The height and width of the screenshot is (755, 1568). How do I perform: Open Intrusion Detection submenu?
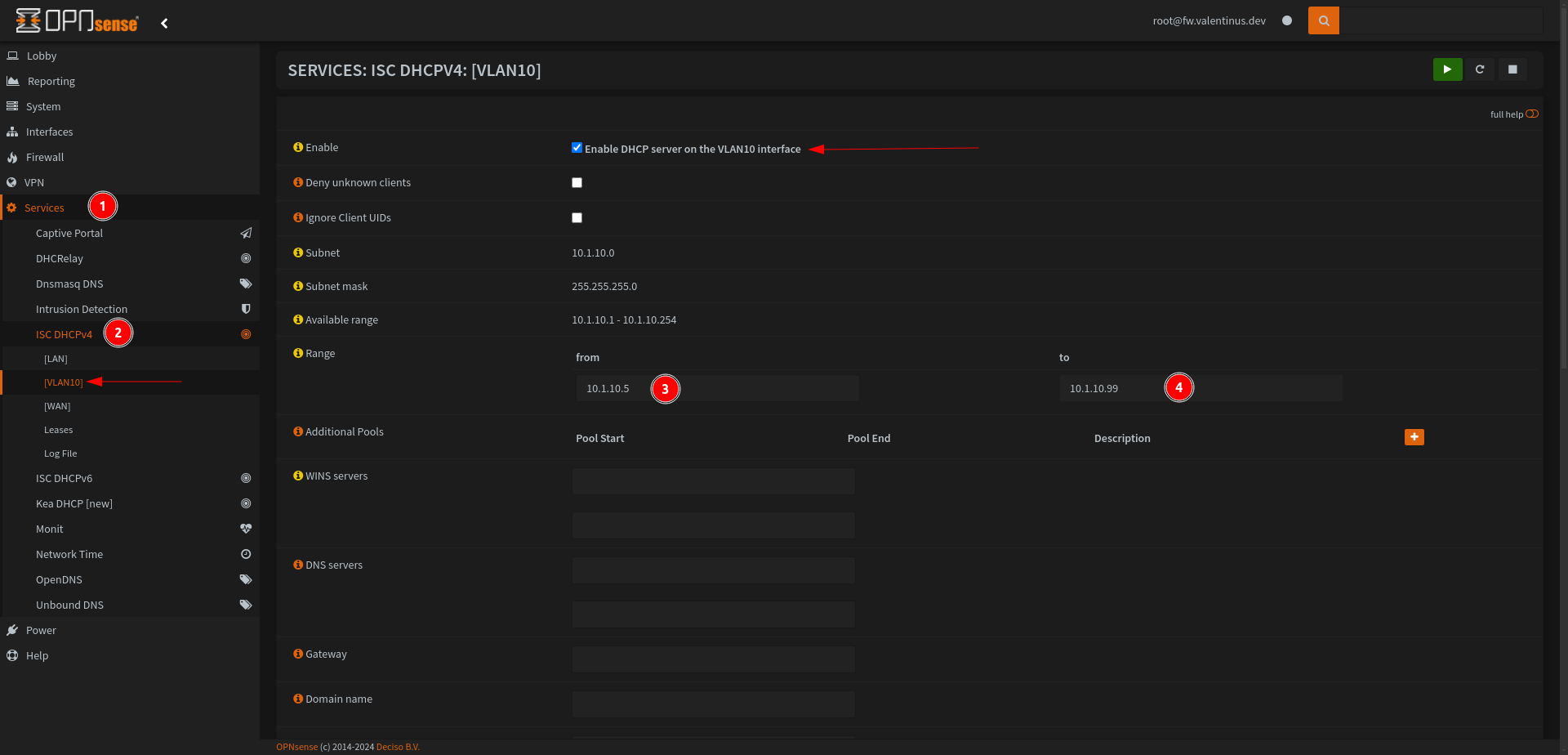131,309
